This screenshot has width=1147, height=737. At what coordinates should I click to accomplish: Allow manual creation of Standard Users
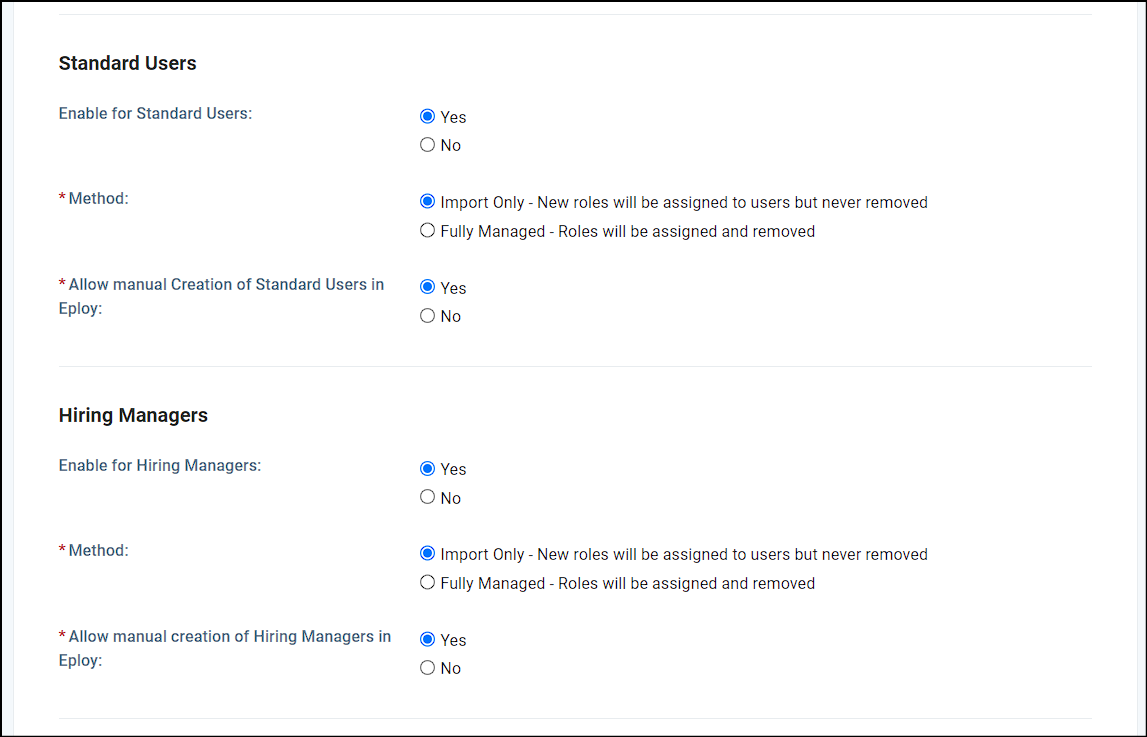pos(428,287)
